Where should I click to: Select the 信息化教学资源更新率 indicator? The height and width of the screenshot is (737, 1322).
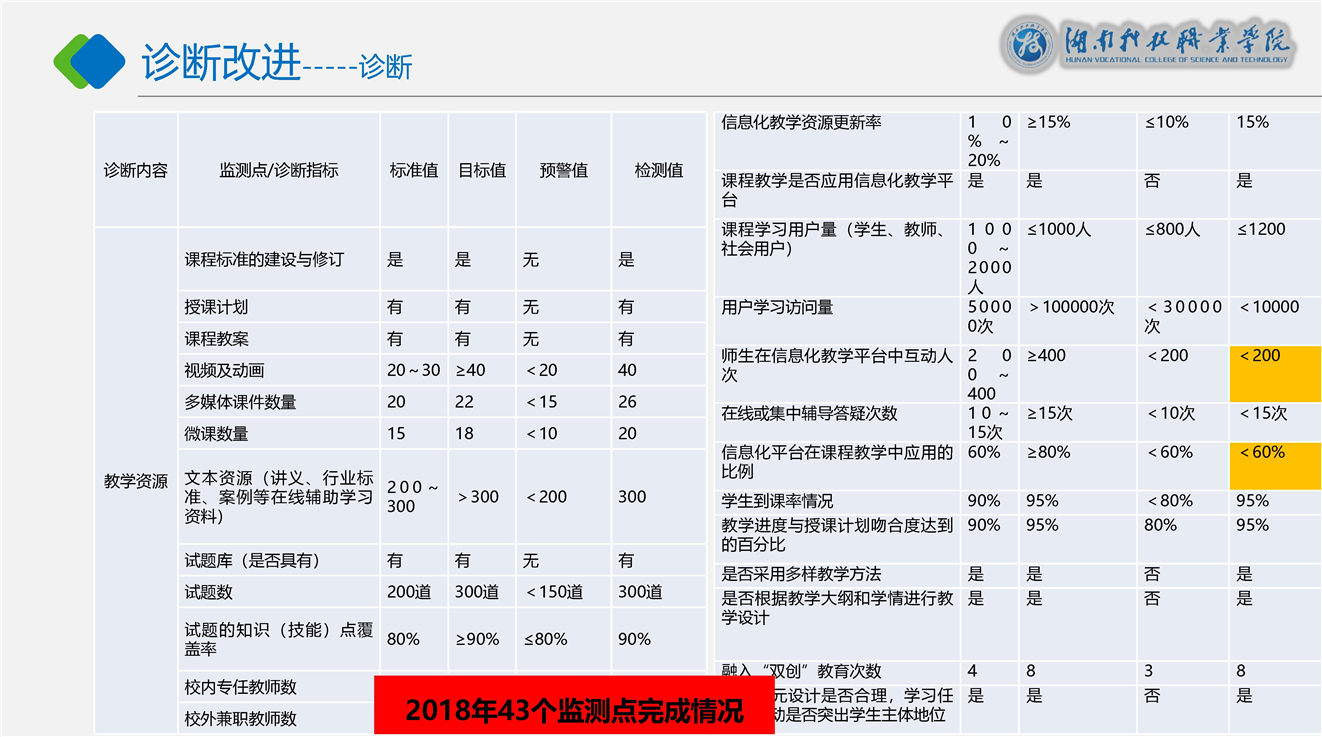(801, 123)
